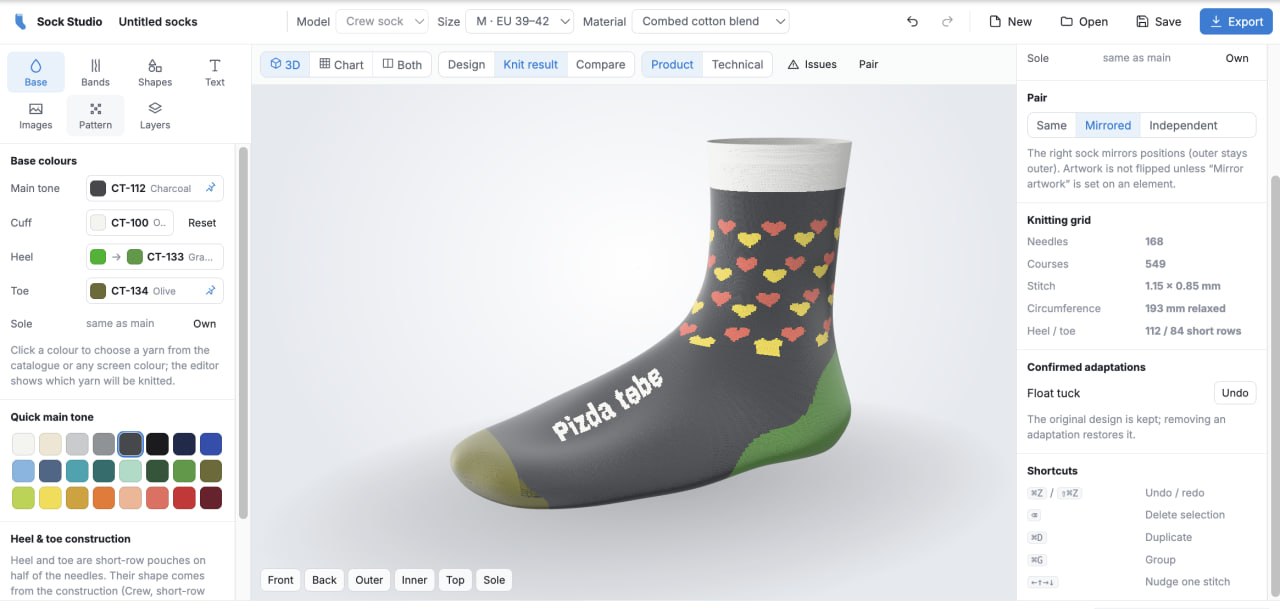
Task: Open an existing sock file
Action: click(x=1084, y=21)
